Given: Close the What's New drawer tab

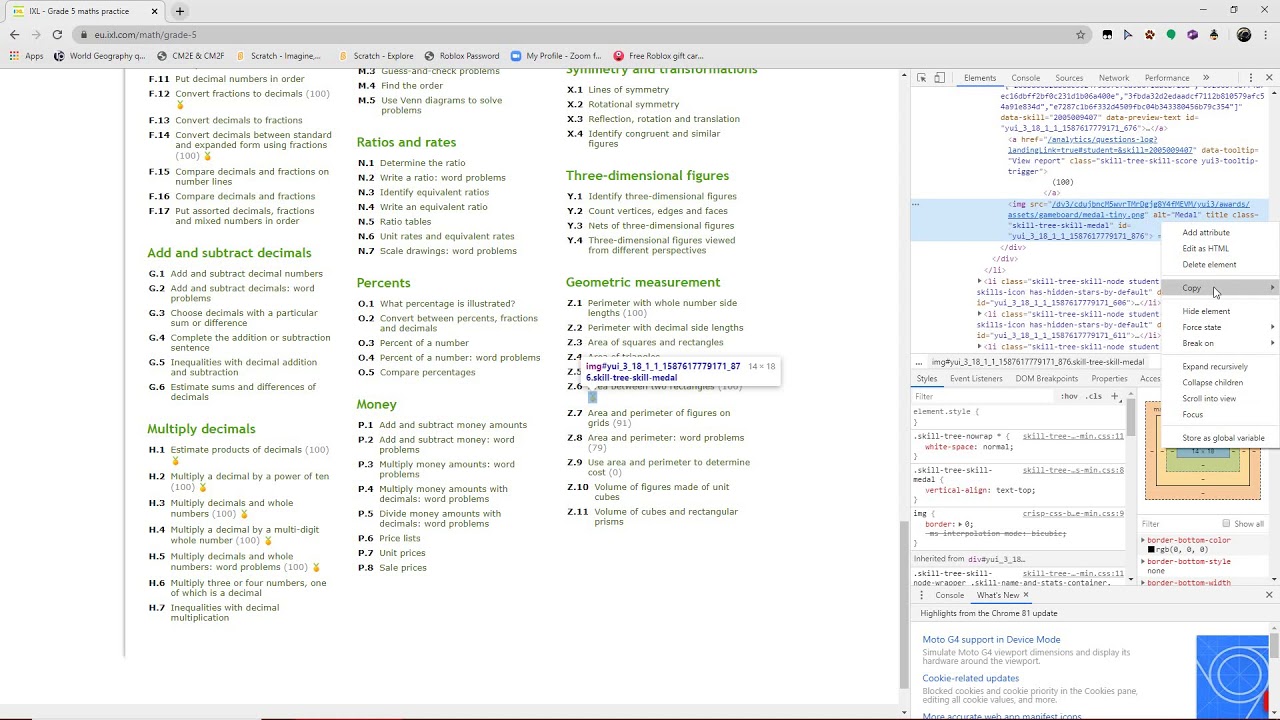Looking at the screenshot, I should tap(1025, 596).
